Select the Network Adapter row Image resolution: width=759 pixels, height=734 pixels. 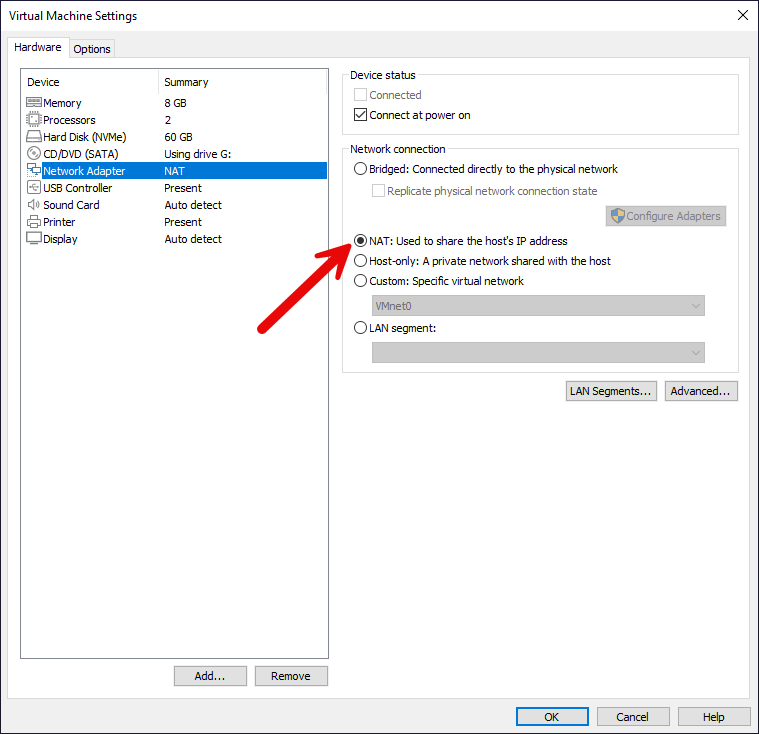pyautogui.click(x=174, y=171)
